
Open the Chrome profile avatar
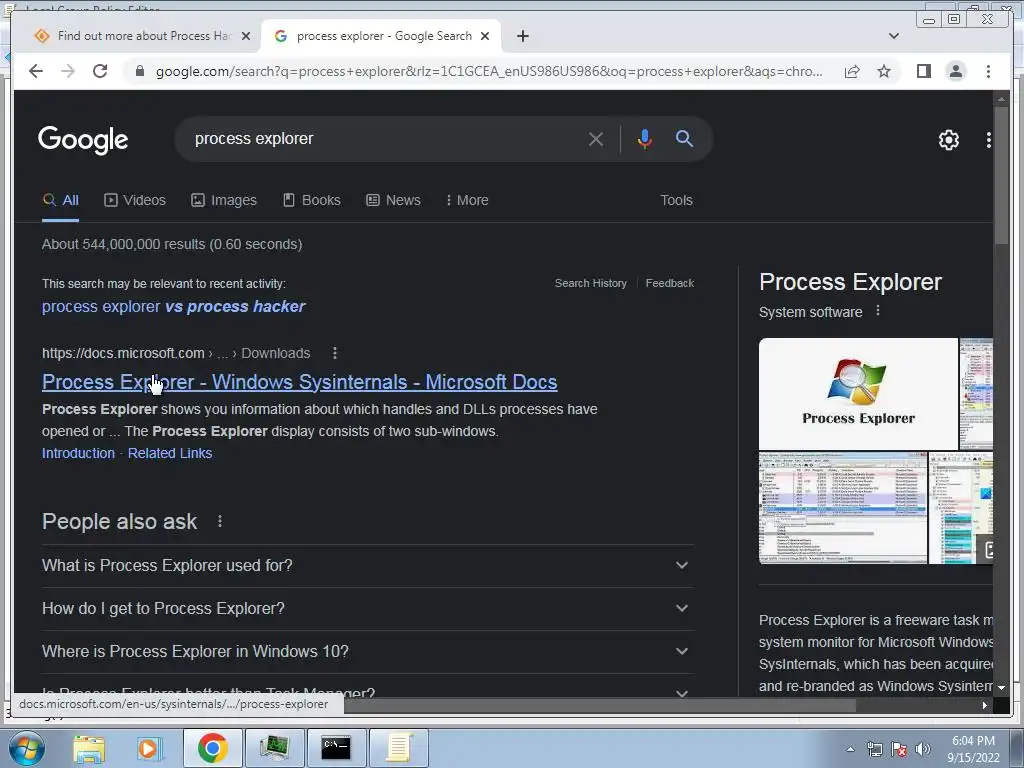click(955, 71)
